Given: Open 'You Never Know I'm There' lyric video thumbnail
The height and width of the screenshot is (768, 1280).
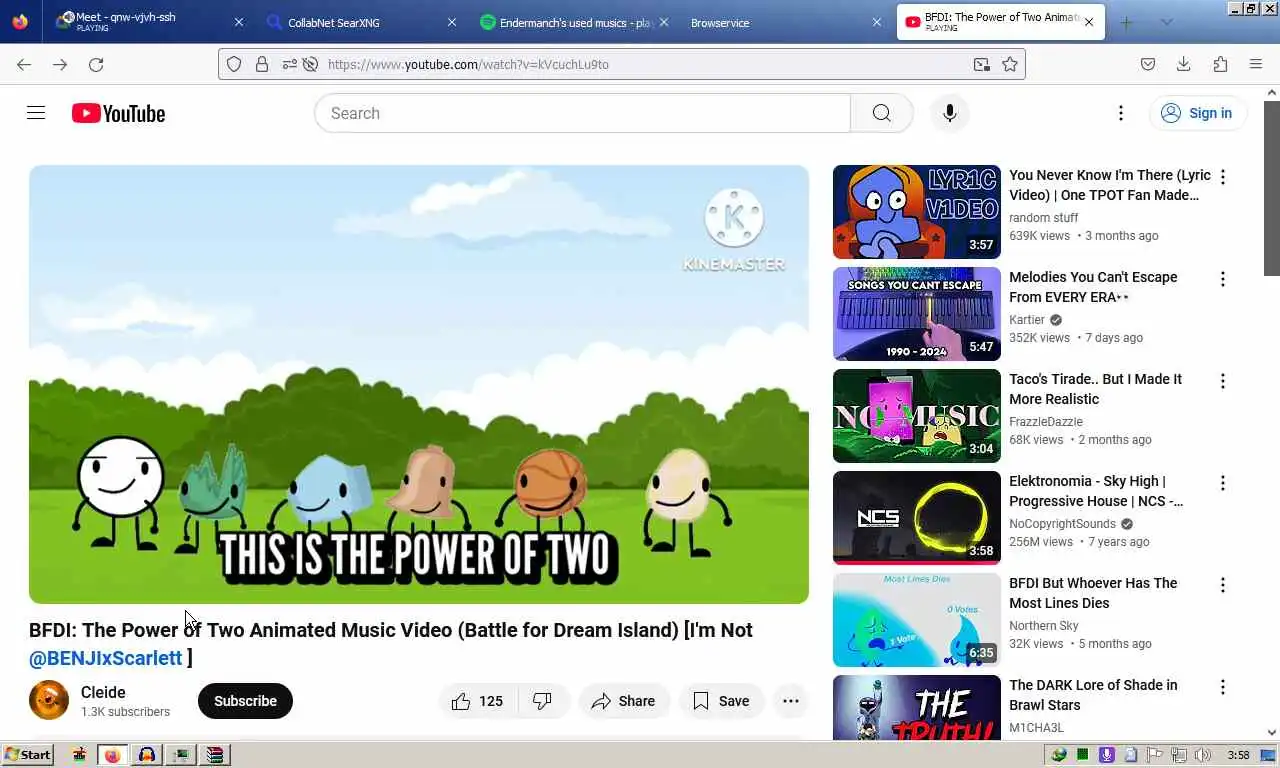Looking at the screenshot, I should [x=916, y=212].
